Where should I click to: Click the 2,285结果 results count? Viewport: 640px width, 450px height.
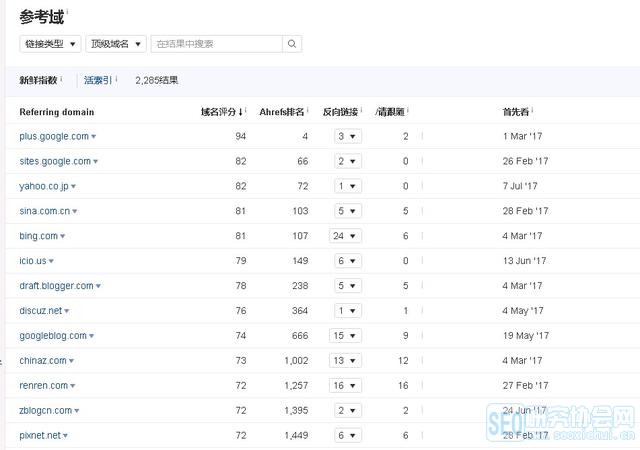tap(157, 80)
